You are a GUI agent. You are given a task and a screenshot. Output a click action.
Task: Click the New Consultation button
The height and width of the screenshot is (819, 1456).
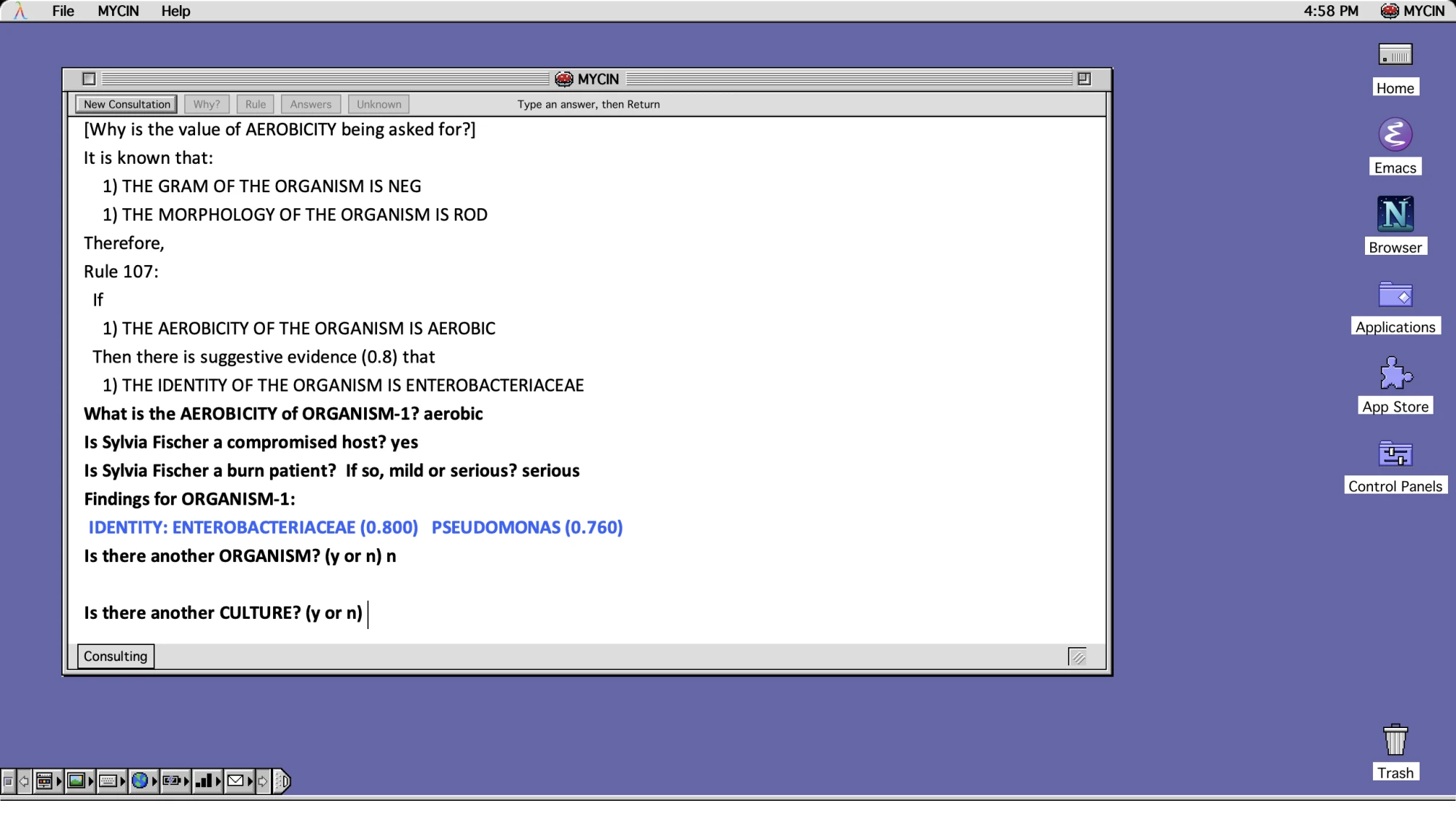(127, 104)
